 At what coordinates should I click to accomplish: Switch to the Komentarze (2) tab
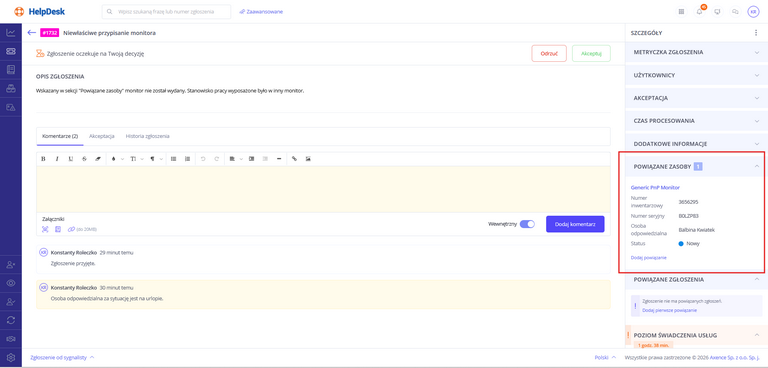(x=60, y=136)
